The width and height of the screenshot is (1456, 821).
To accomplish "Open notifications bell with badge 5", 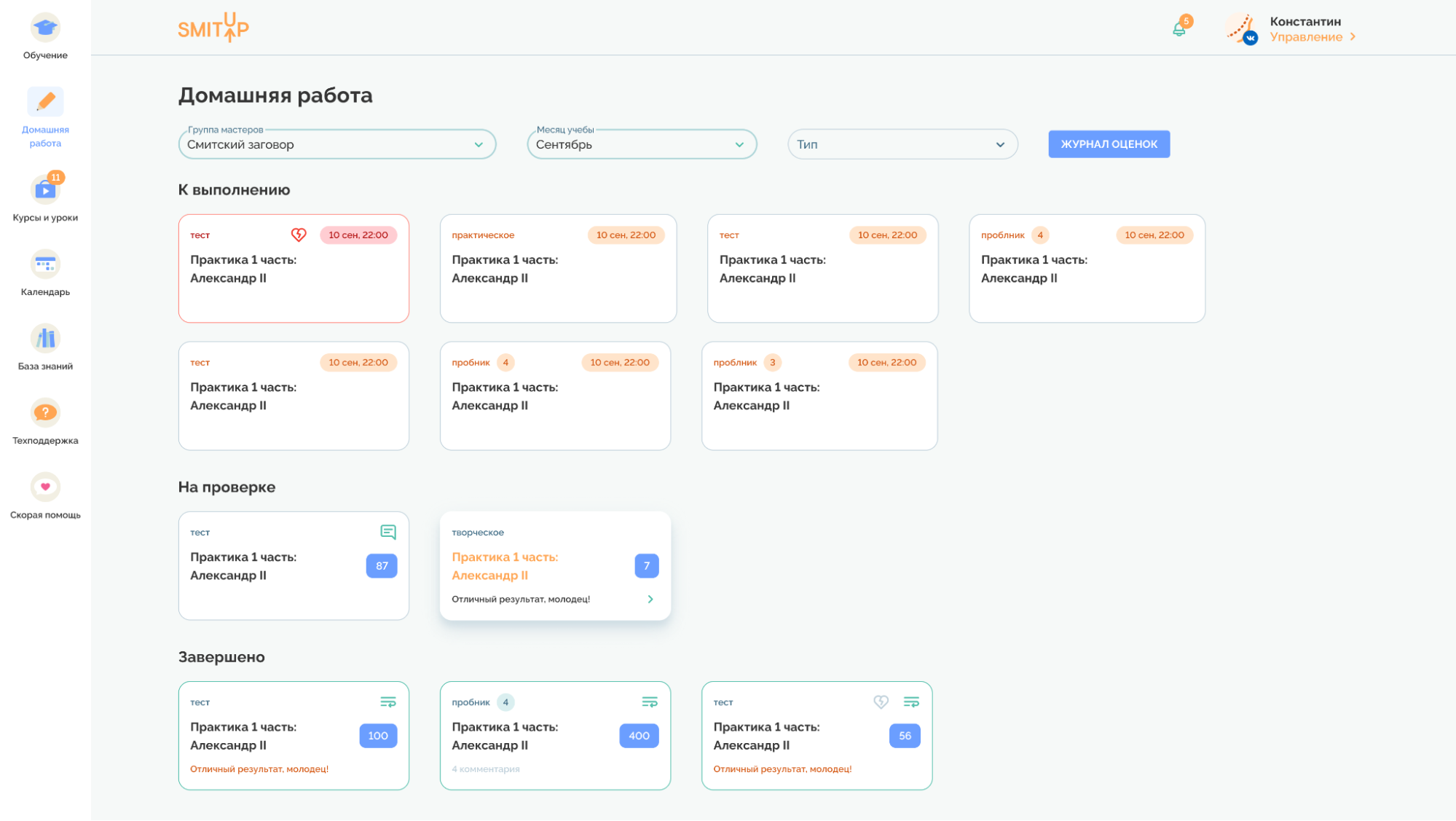I will point(1179,29).
